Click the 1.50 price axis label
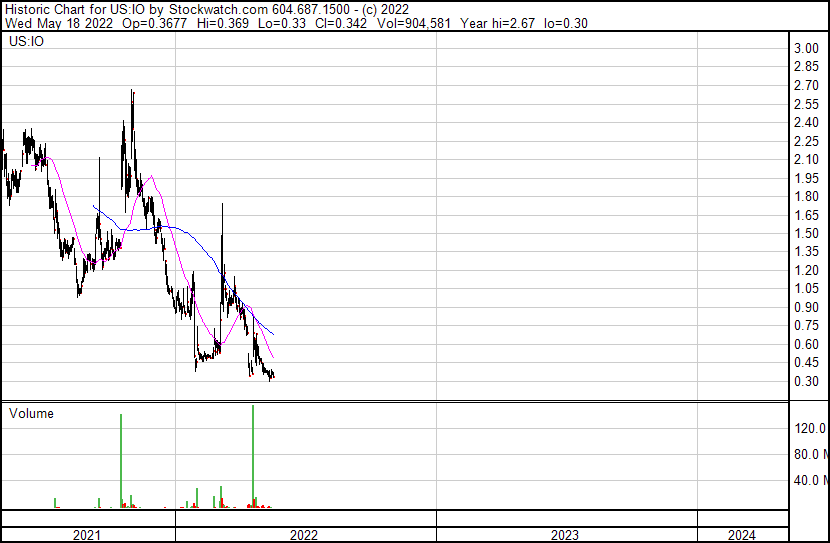830x543 pixels. tap(807, 233)
